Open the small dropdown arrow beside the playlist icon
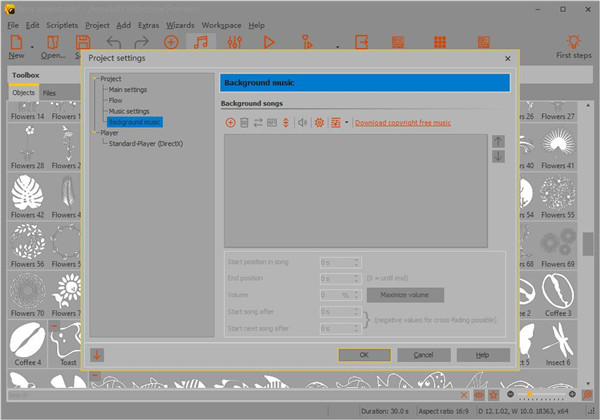The width and height of the screenshot is (600, 420). click(347, 122)
